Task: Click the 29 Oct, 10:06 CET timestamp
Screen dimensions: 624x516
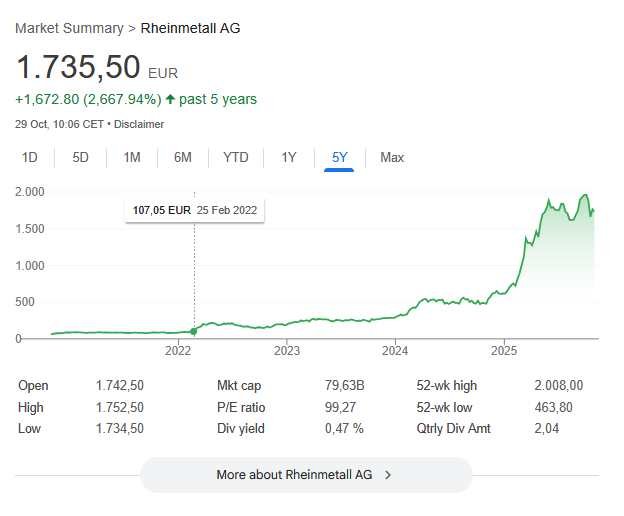Action: tap(59, 124)
